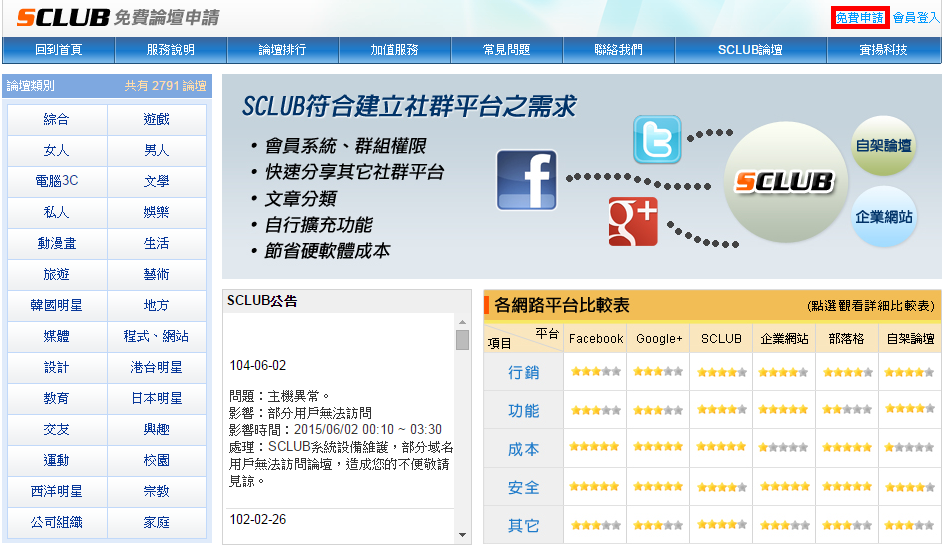Screen dimensions: 944x547
Task: Click the Twitter bird icon in banner
Action: point(657,140)
